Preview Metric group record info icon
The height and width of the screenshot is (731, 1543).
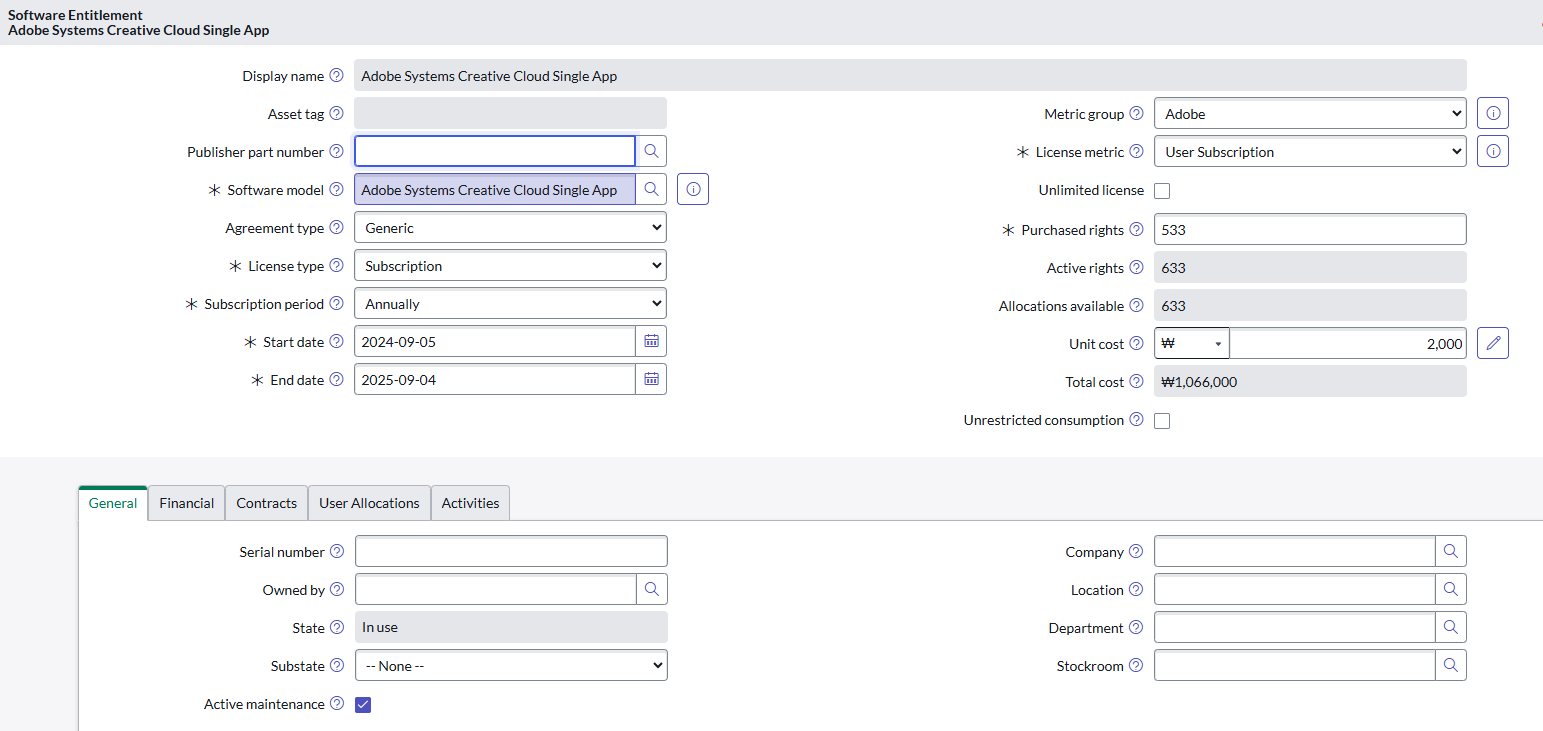1493,113
